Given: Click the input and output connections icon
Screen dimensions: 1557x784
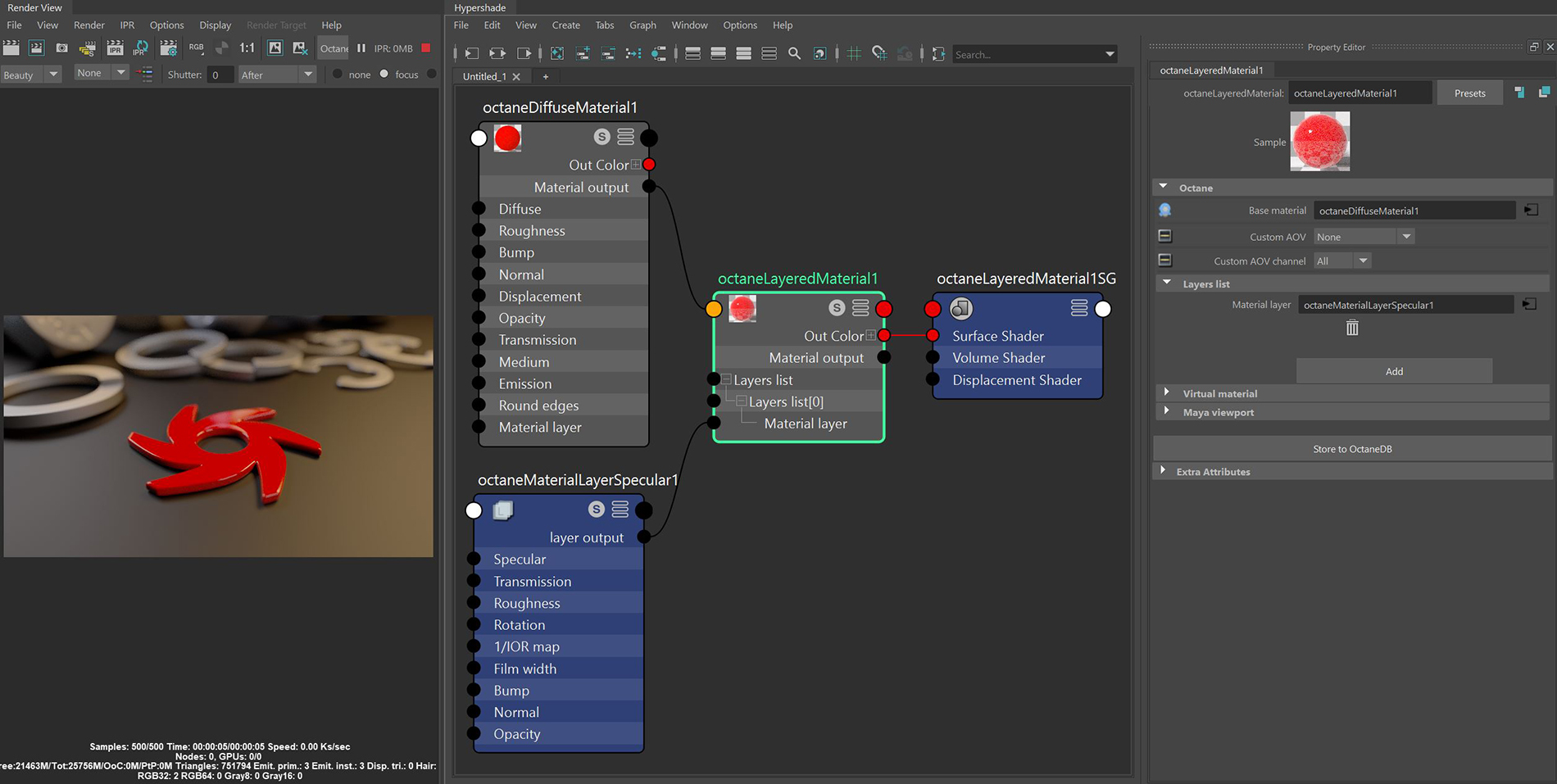Looking at the screenshot, I should point(497,53).
